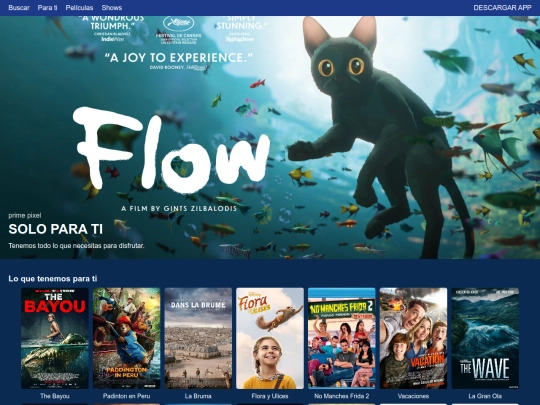Click the La Bruma title text
The width and height of the screenshot is (540, 405).
tap(198, 396)
